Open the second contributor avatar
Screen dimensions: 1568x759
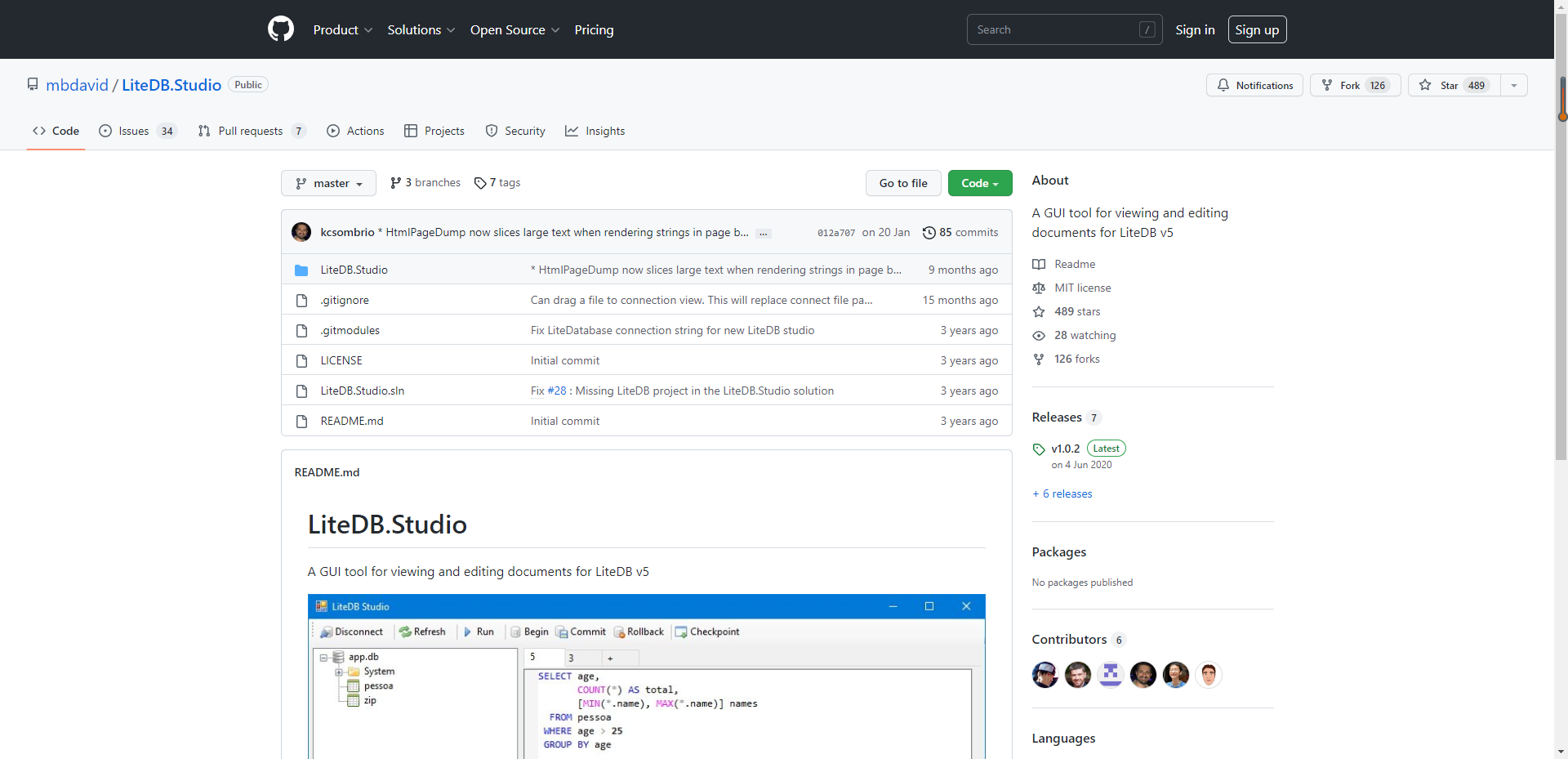(1078, 675)
